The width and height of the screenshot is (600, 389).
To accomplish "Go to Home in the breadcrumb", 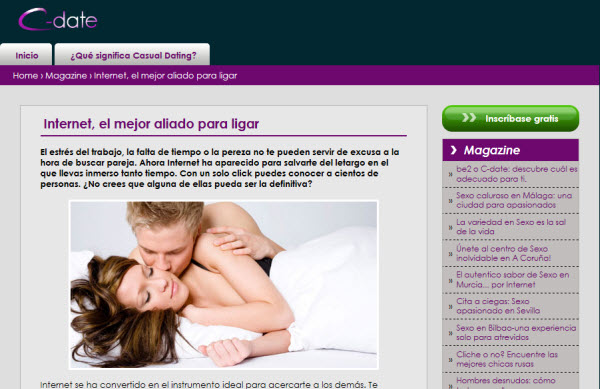I will (25, 76).
